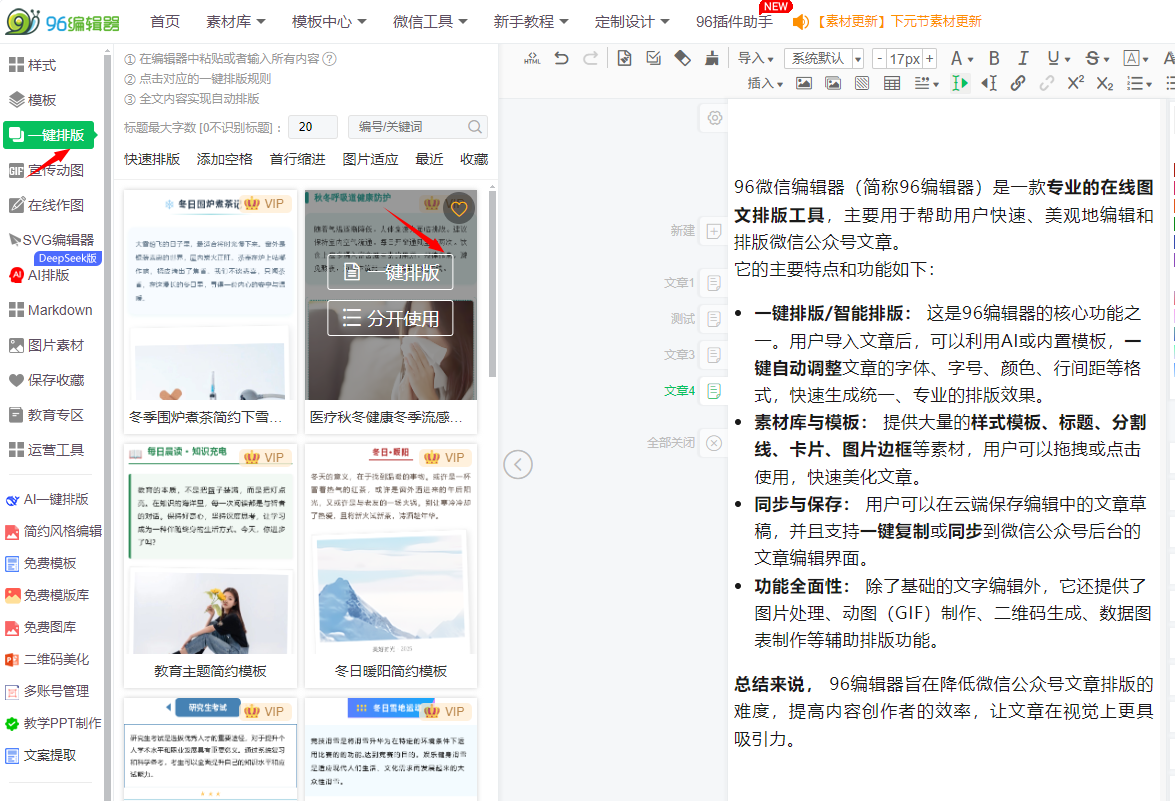Apply bold formatting to text
Viewport: 1175px width, 801px height.
[994, 59]
